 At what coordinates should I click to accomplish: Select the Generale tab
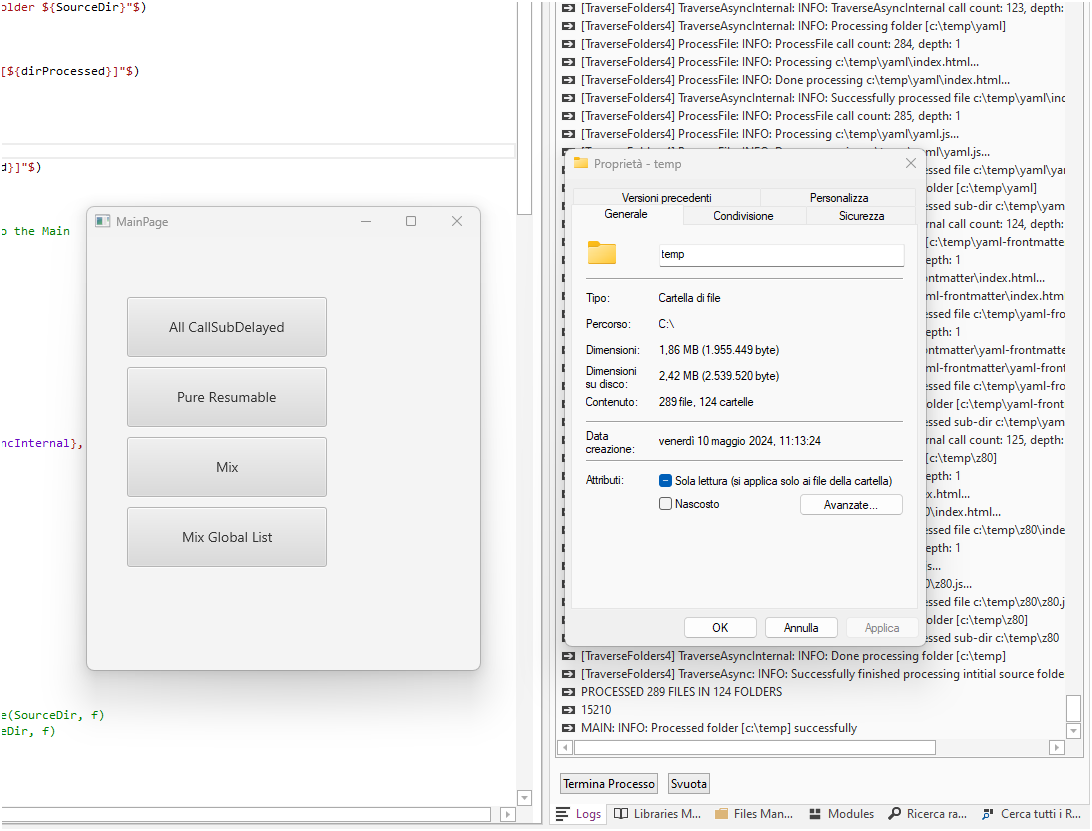click(626, 215)
